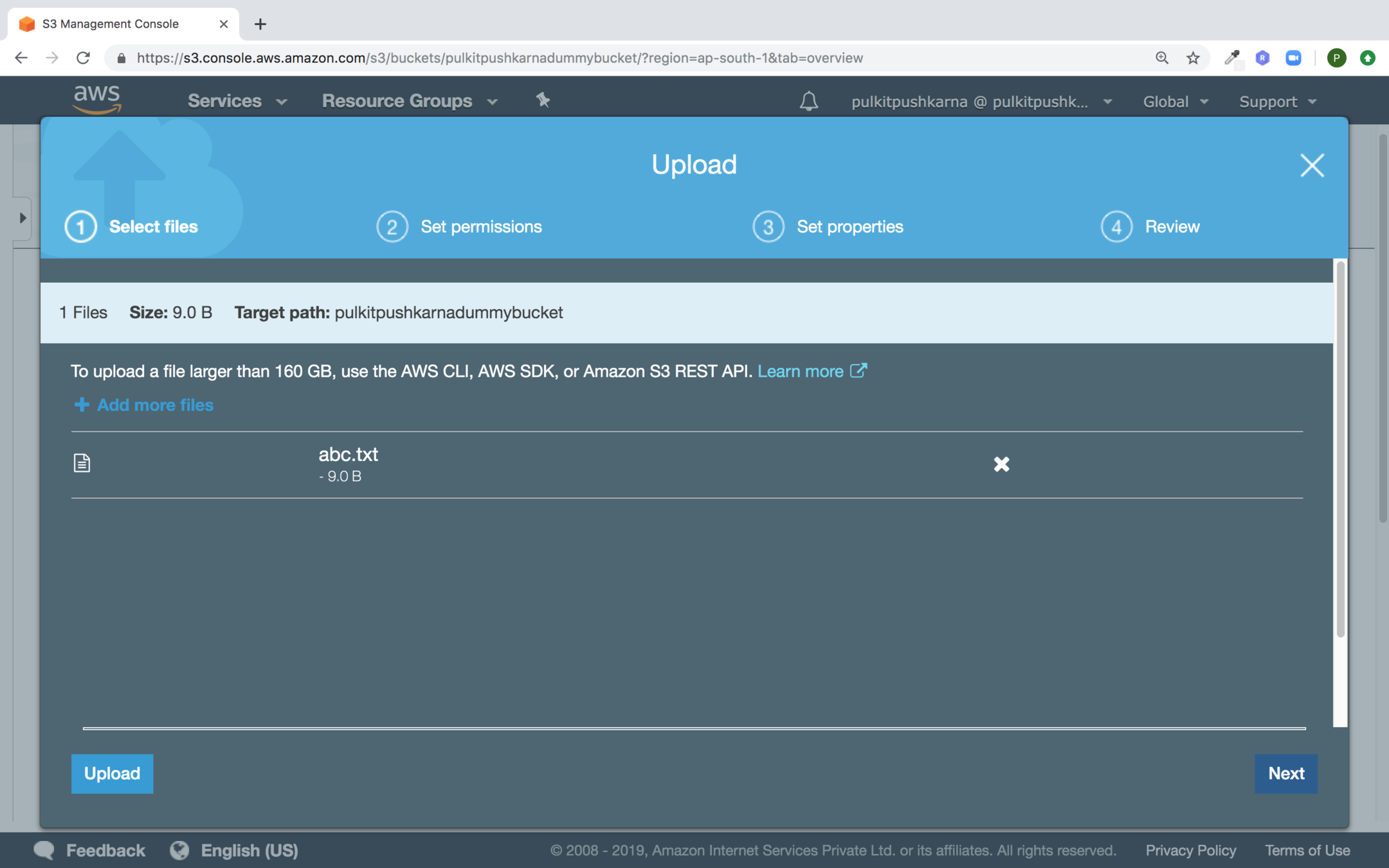Expand the Global region dropdown
1389x868 pixels.
(1175, 102)
